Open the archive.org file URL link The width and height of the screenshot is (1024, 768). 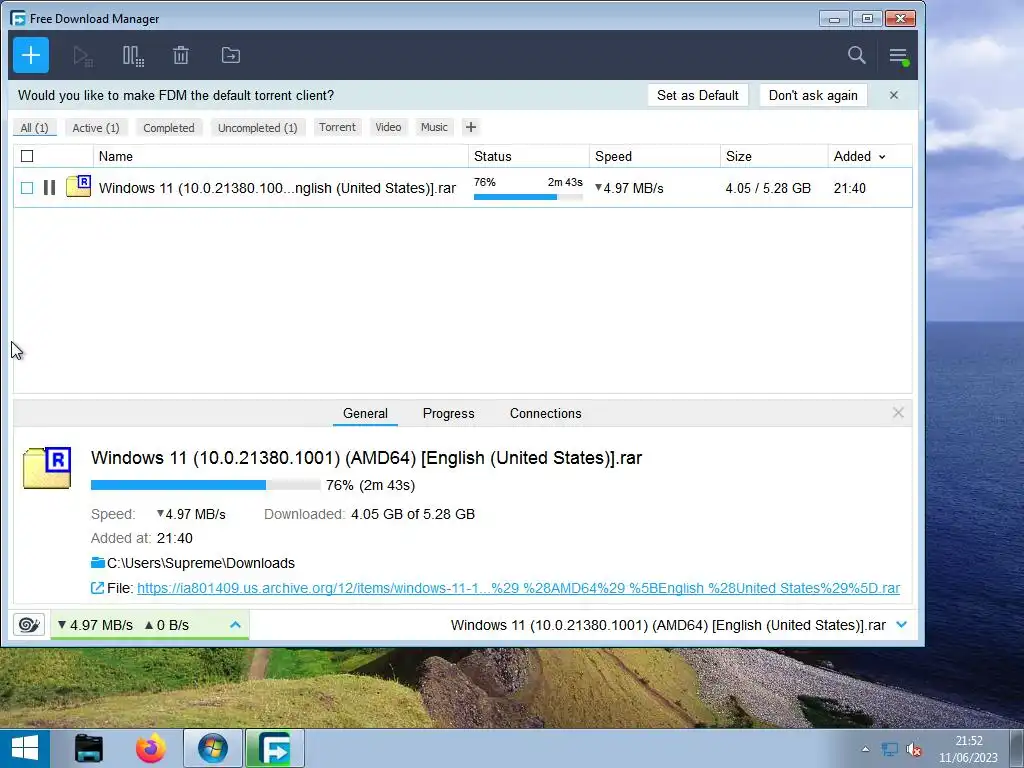[x=519, y=588]
